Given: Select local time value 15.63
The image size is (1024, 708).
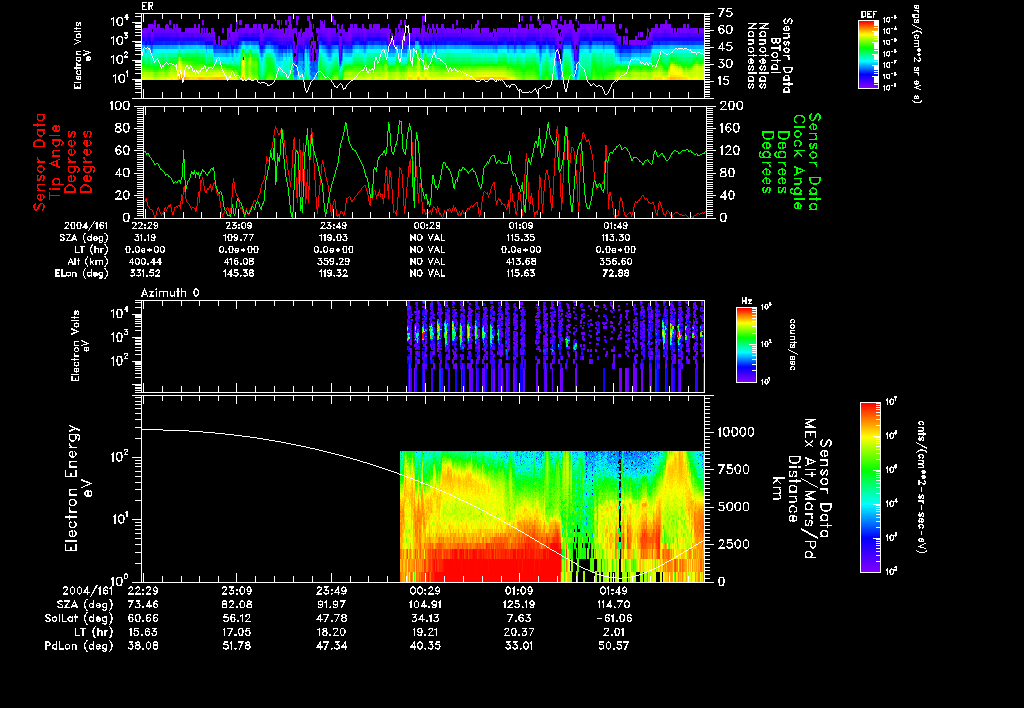Looking at the screenshot, I should tap(144, 632).
